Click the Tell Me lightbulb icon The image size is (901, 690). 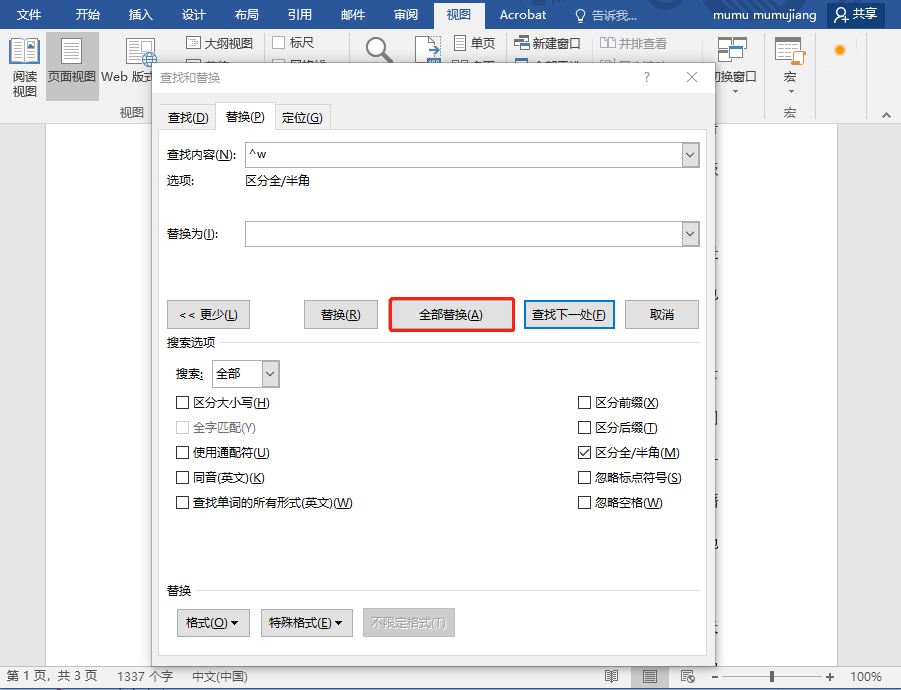pos(580,16)
